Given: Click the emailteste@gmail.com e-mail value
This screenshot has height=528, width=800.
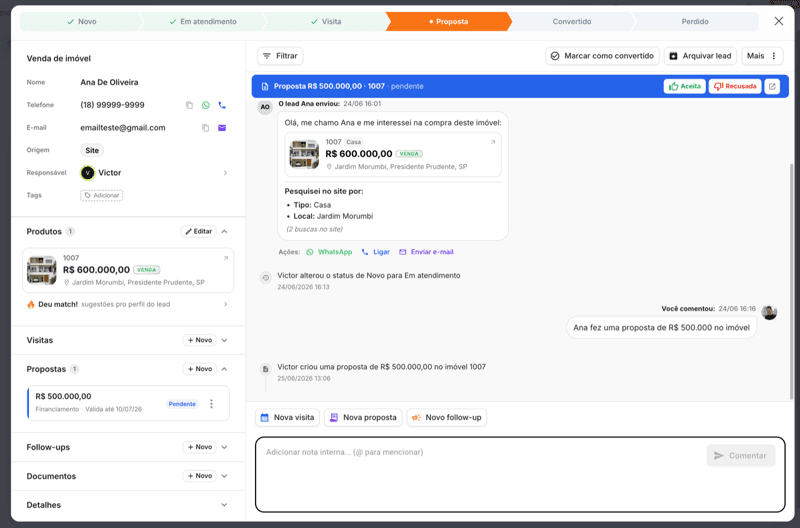Looking at the screenshot, I should tap(122, 128).
